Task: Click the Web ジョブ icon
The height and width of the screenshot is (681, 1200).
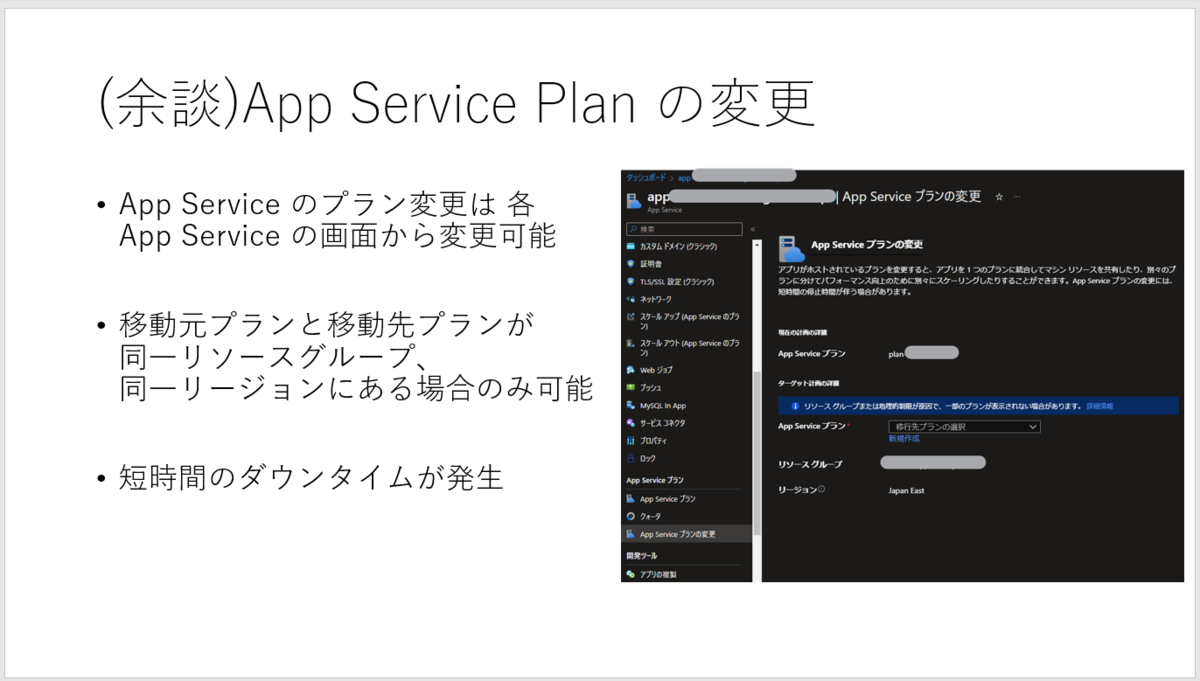Action: [x=630, y=370]
